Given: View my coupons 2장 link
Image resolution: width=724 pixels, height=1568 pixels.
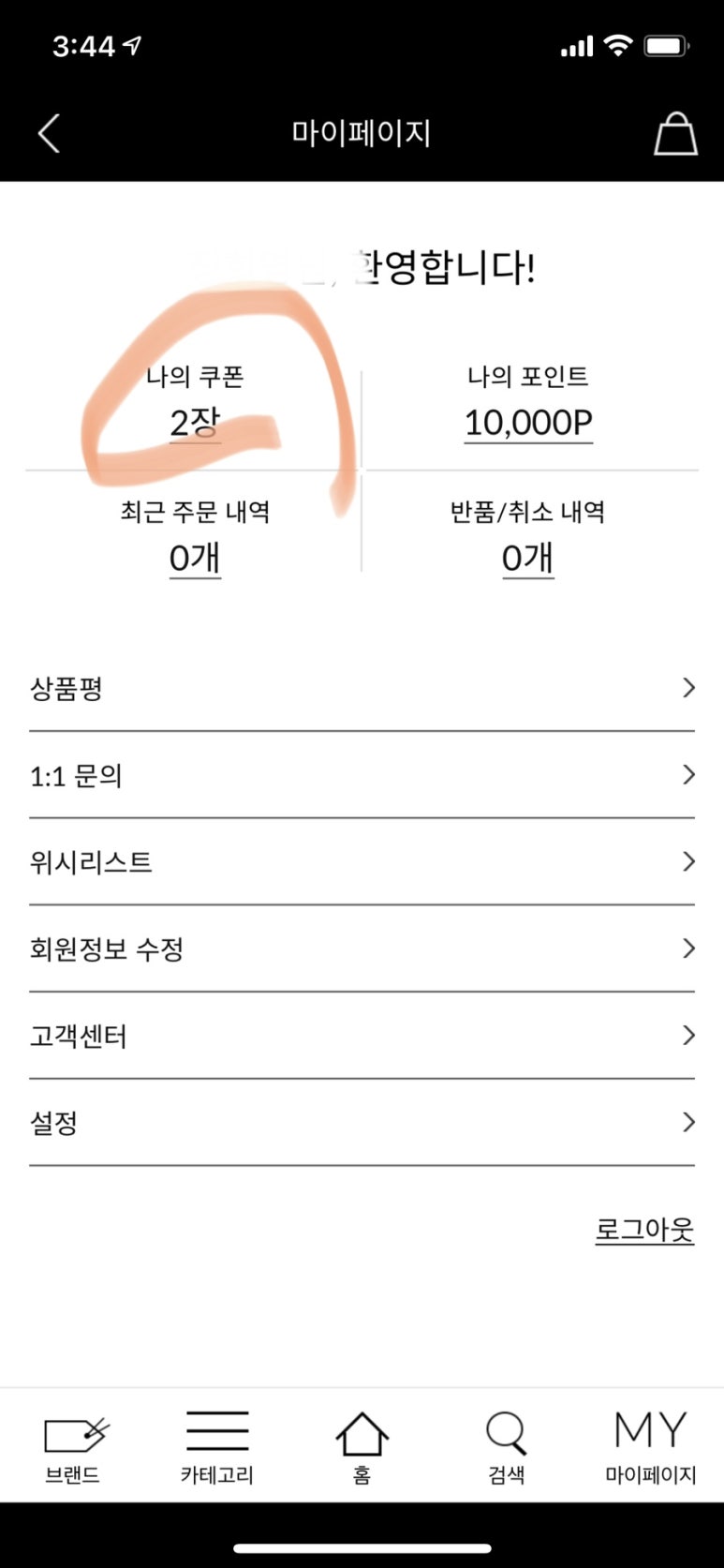Looking at the screenshot, I should tap(195, 424).
